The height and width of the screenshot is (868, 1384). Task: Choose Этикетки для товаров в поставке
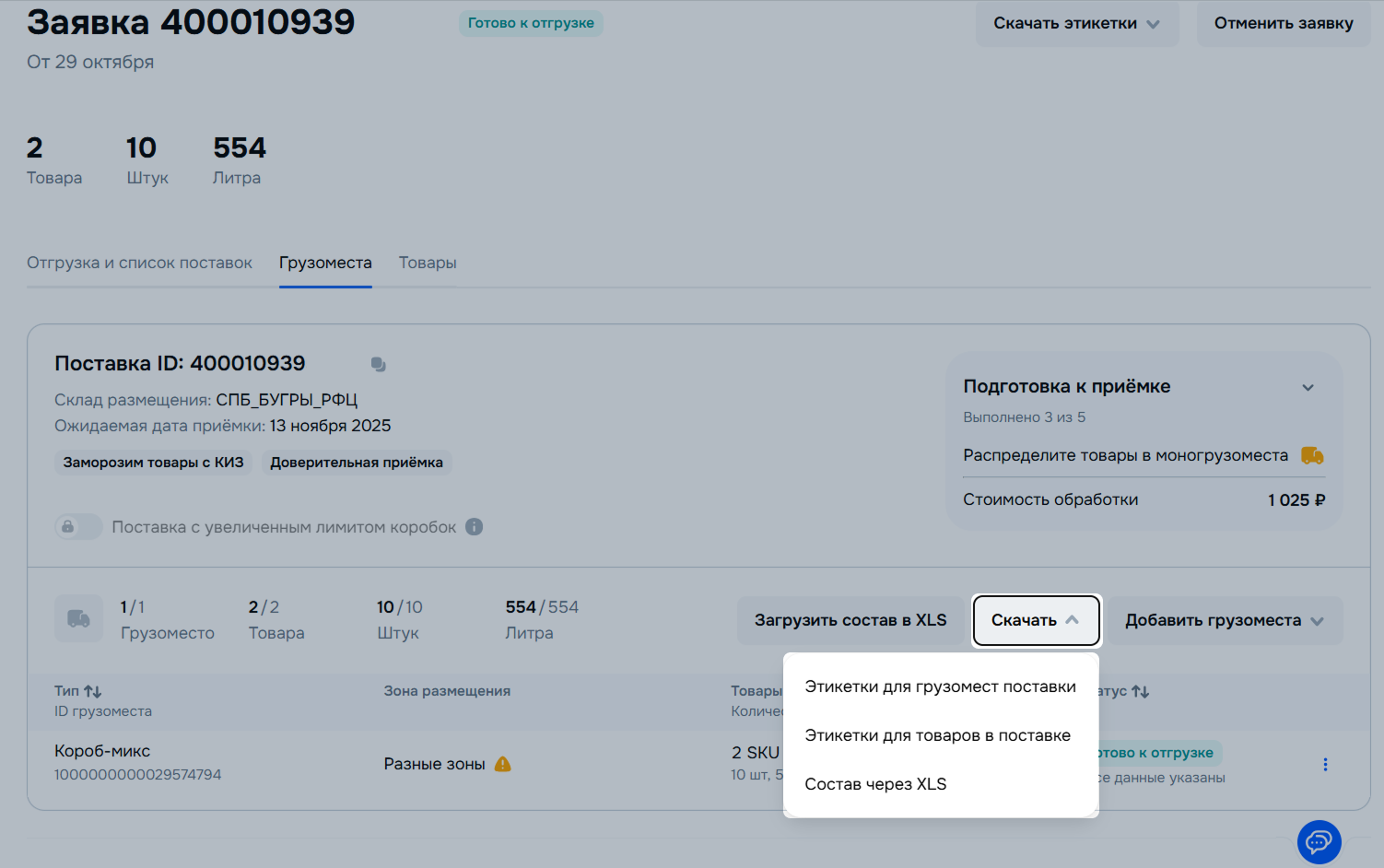(x=937, y=735)
